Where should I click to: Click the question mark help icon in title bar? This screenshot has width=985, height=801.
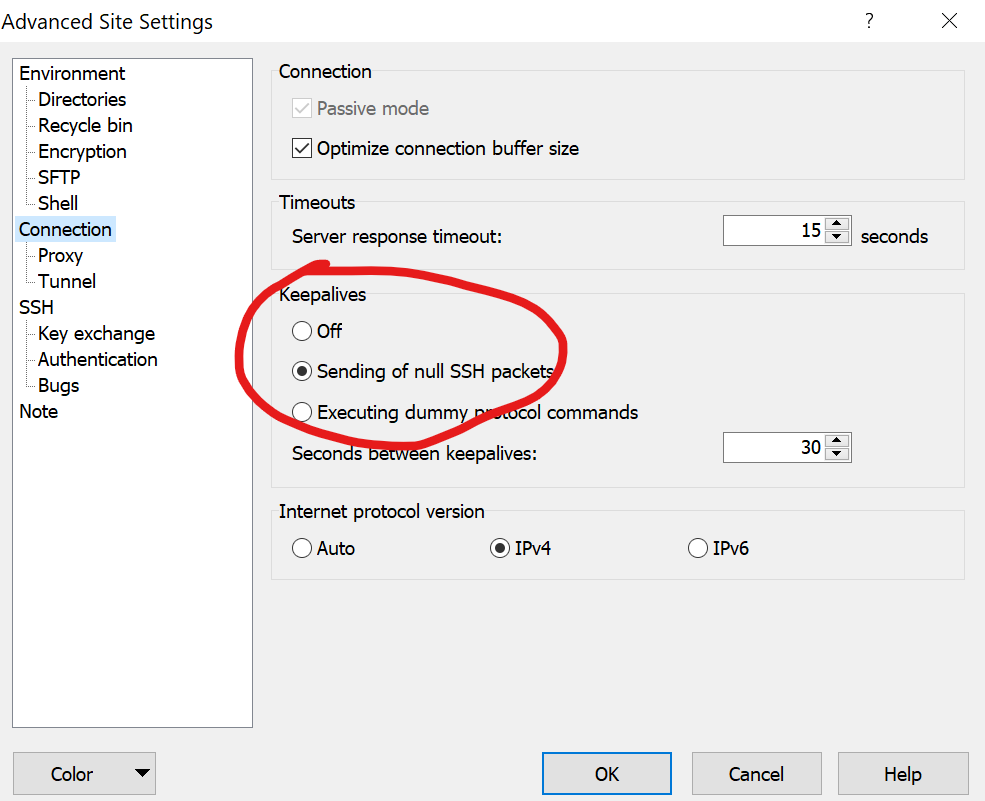tap(870, 20)
